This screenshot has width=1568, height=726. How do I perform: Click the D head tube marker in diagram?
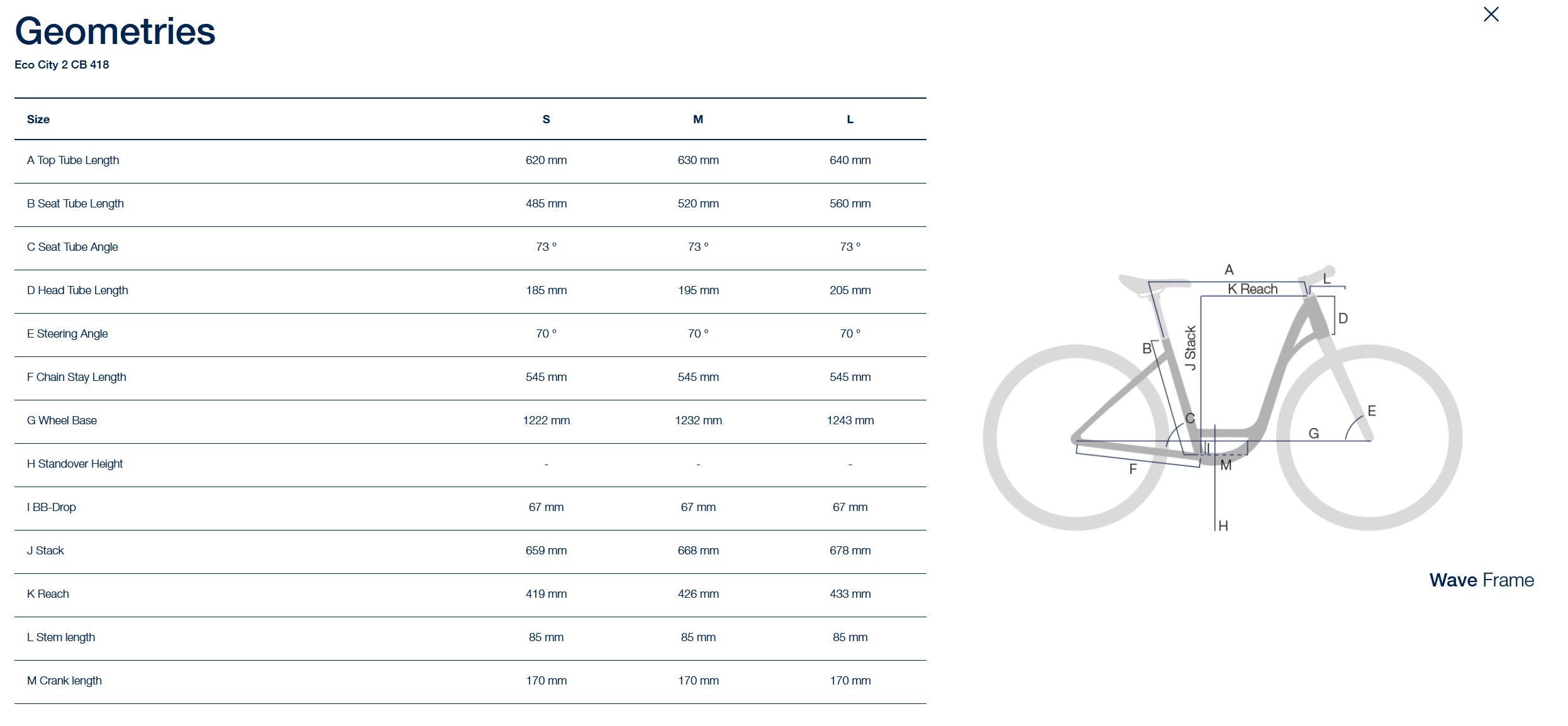(x=1343, y=319)
